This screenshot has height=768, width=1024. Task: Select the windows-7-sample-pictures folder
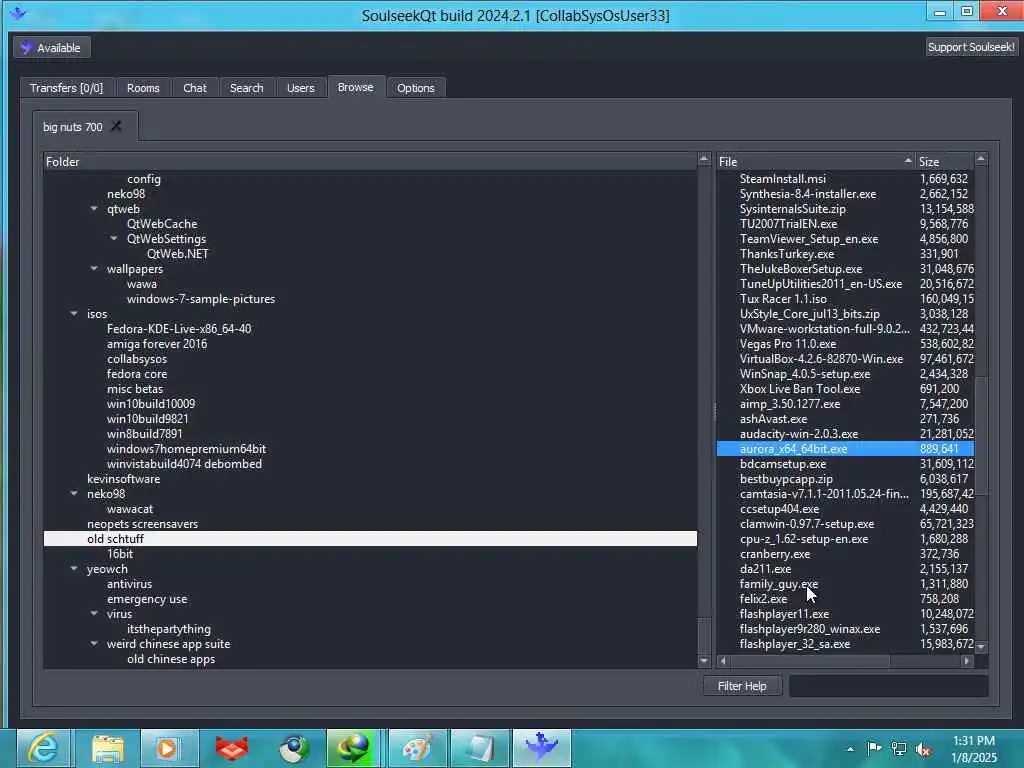coord(201,298)
